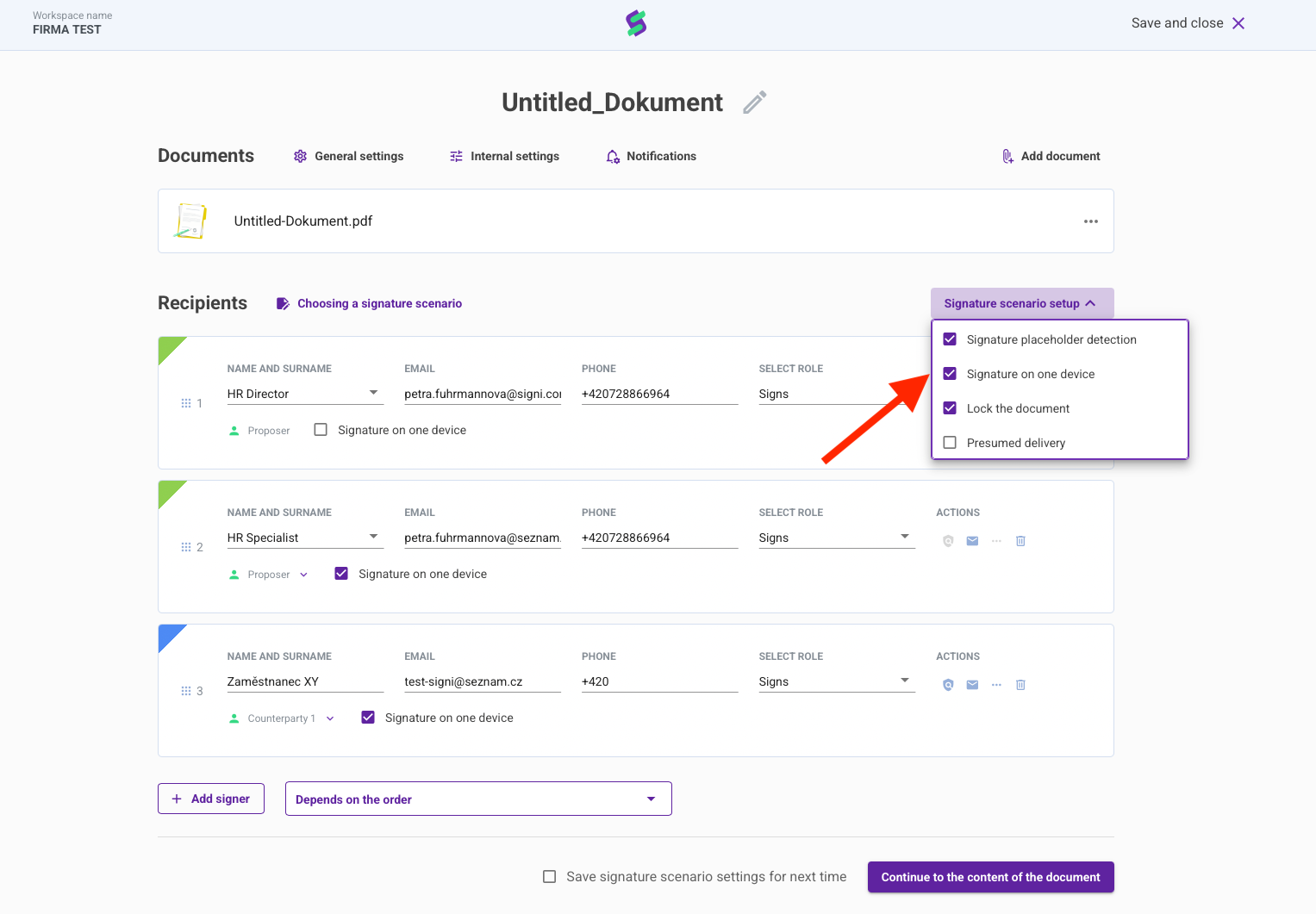Click the person icon beside HR Director's Proposer
This screenshot has width=1316, height=914.
pyautogui.click(x=234, y=431)
